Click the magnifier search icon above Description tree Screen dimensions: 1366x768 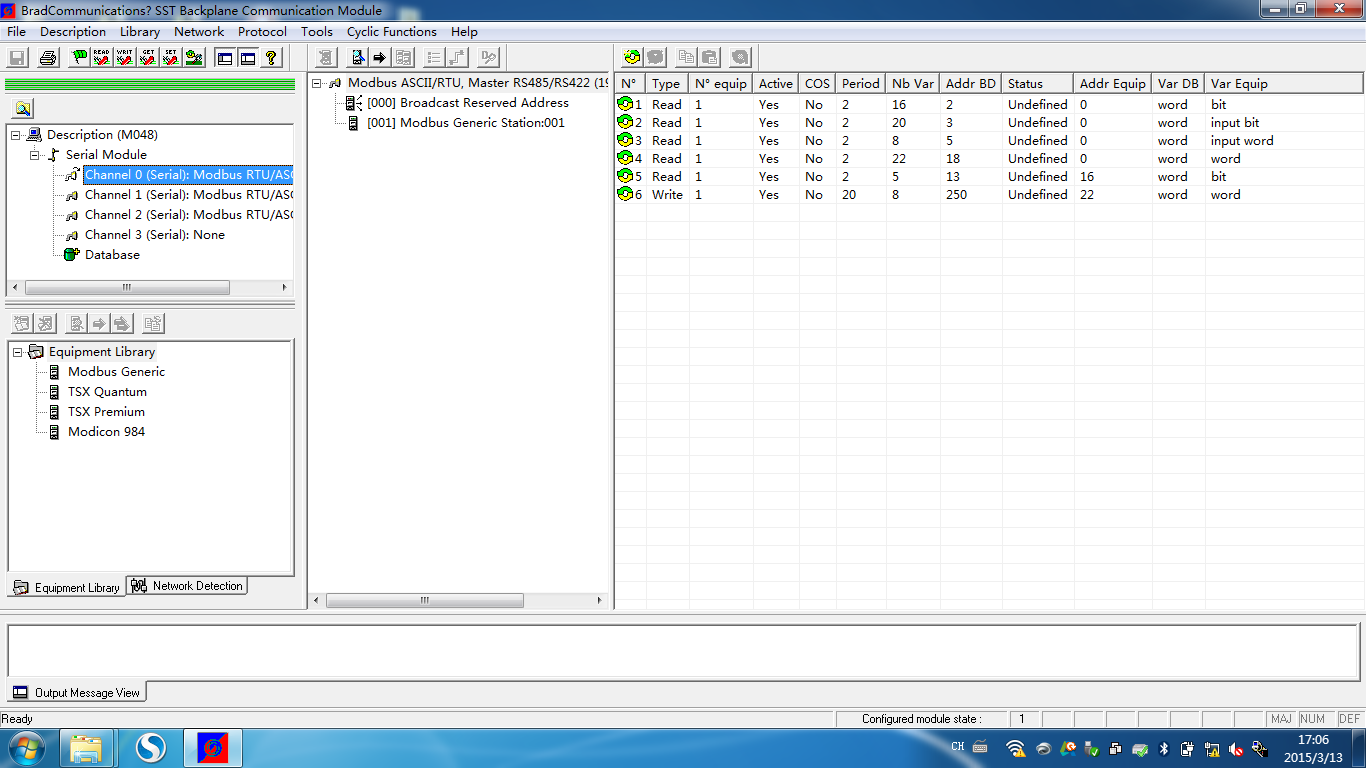tap(23, 109)
